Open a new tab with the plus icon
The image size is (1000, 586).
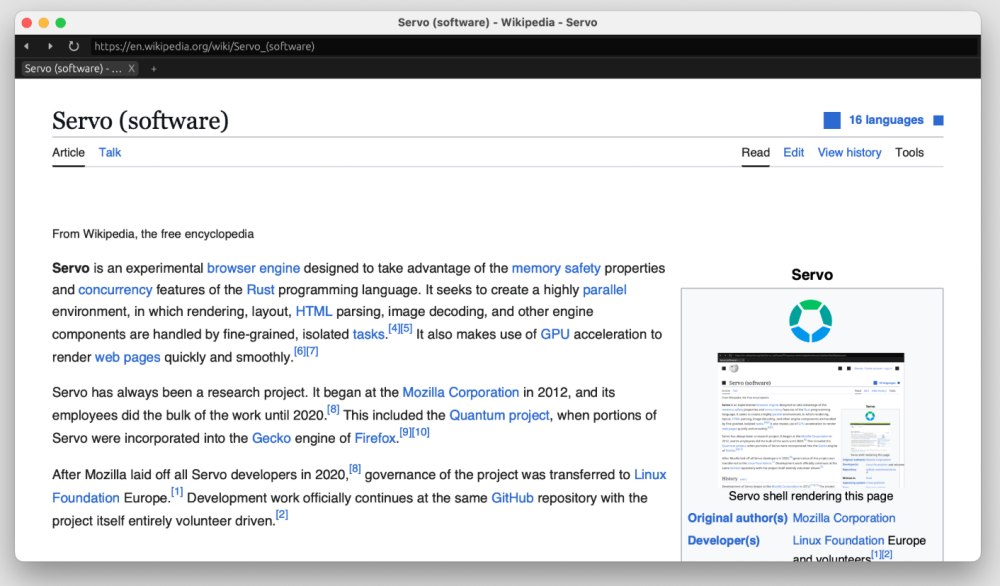pyautogui.click(x=154, y=68)
